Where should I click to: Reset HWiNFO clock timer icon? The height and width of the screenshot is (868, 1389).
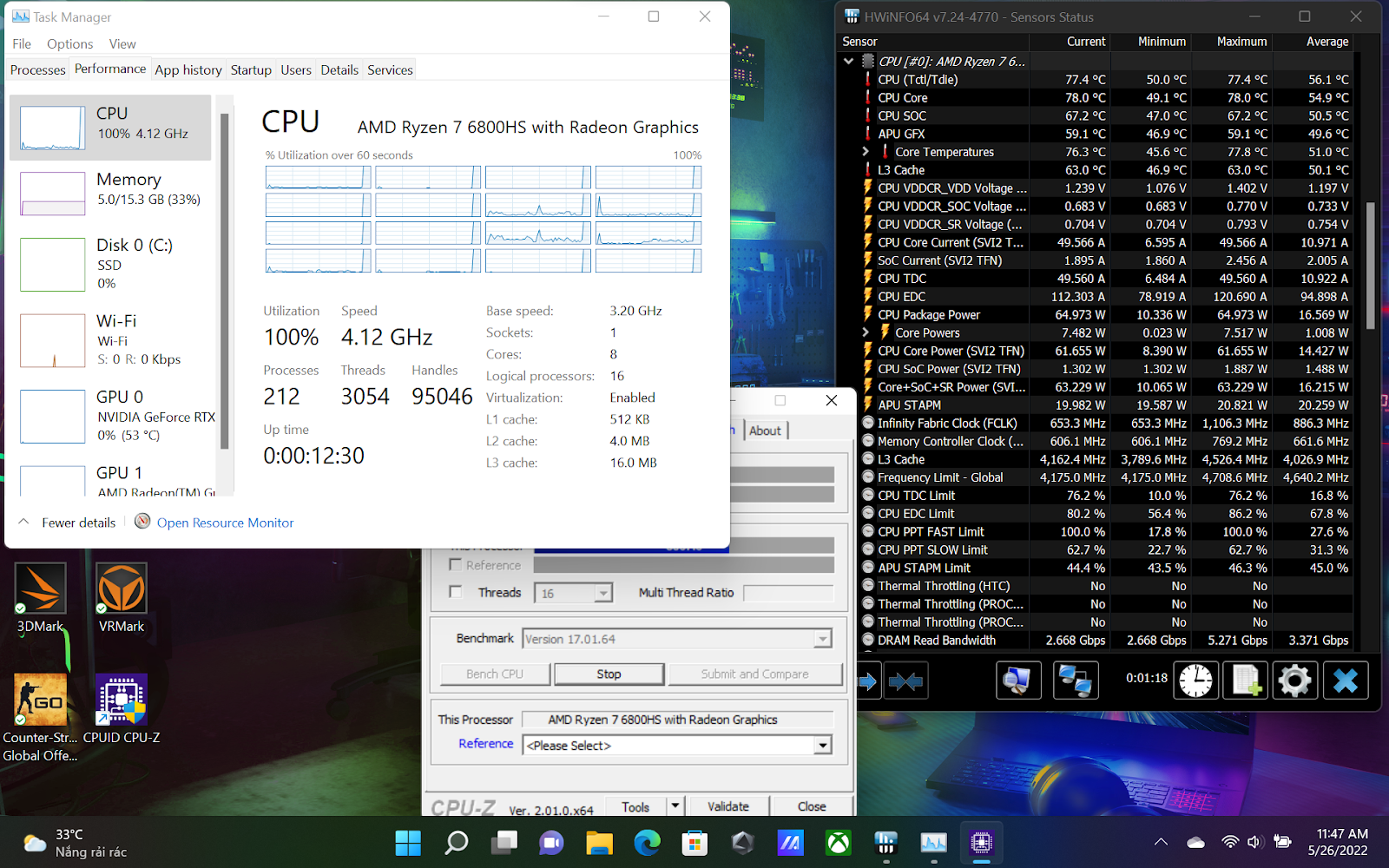1195,680
